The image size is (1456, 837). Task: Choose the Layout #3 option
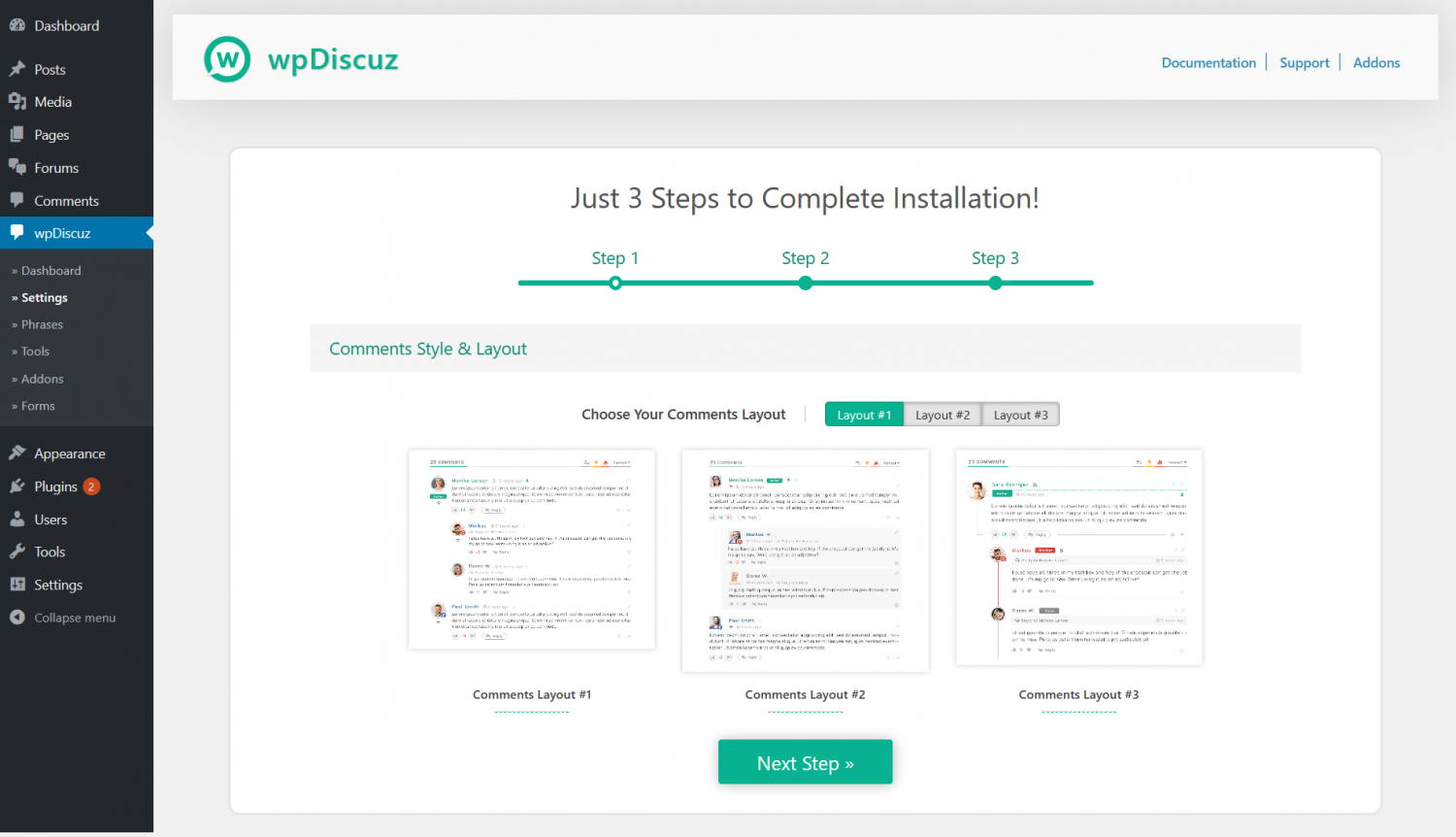point(1020,414)
